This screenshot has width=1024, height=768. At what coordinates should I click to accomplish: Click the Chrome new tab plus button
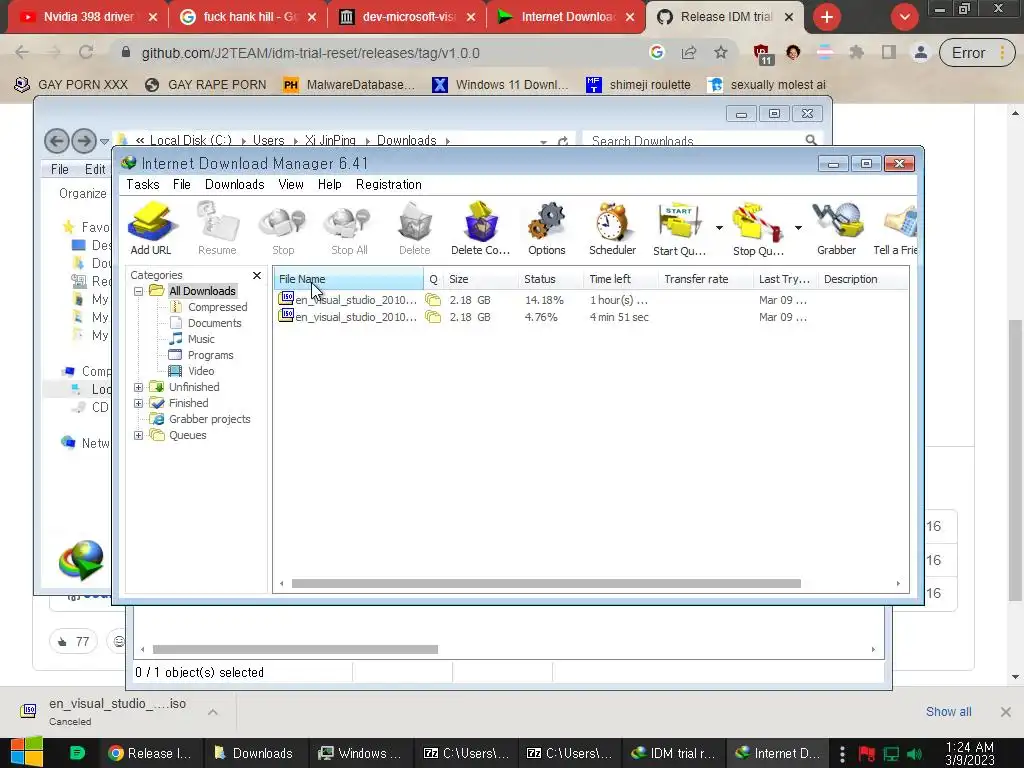pyautogui.click(x=827, y=17)
